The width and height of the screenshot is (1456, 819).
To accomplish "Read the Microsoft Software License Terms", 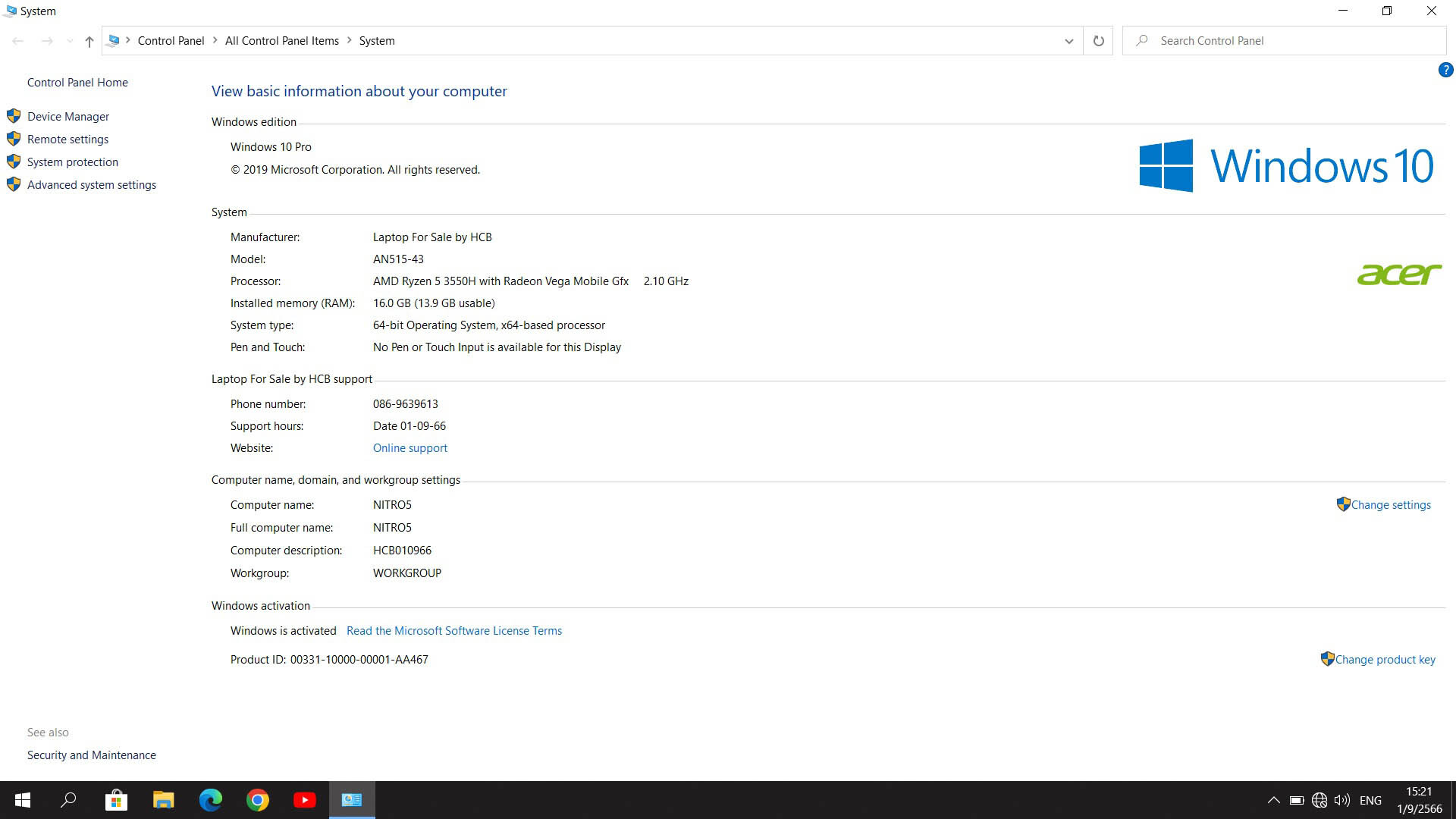I will tap(454, 630).
